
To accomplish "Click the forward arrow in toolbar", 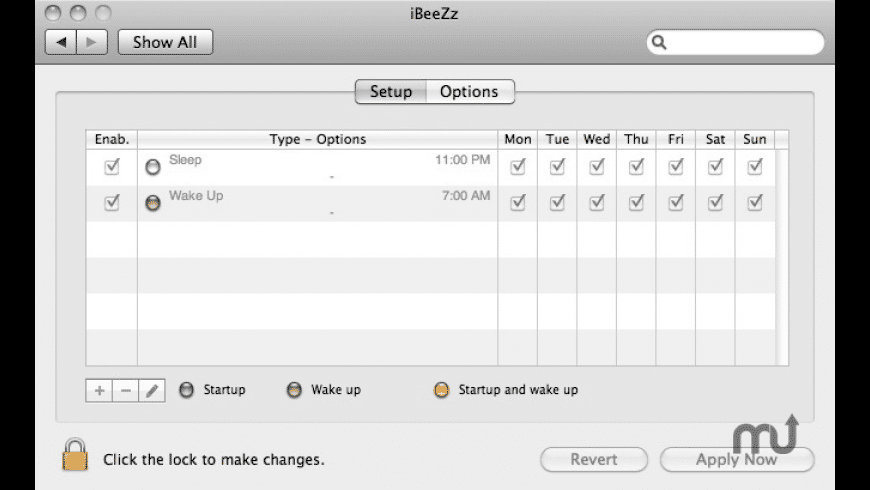I will tap(91, 42).
